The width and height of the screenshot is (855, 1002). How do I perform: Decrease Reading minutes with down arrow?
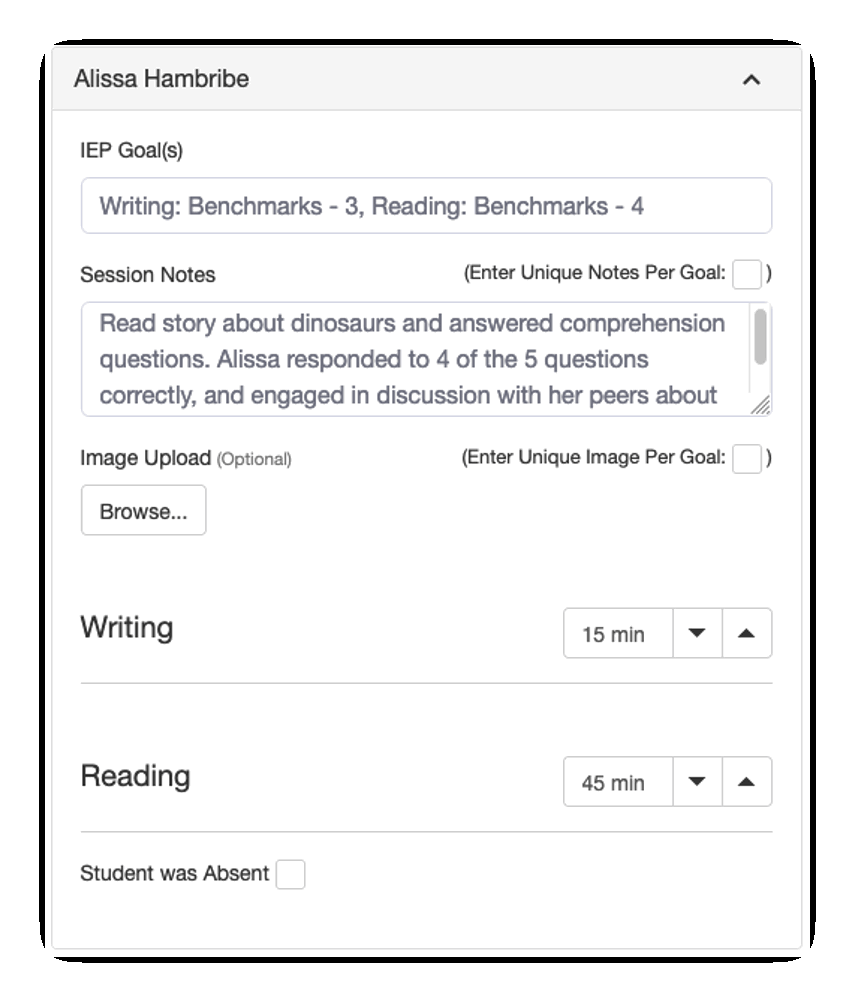click(x=697, y=781)
